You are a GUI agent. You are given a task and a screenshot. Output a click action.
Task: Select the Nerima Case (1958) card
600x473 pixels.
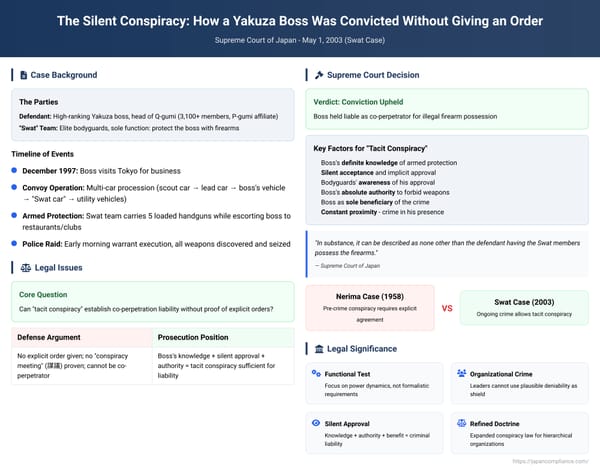tap(370, 308)
